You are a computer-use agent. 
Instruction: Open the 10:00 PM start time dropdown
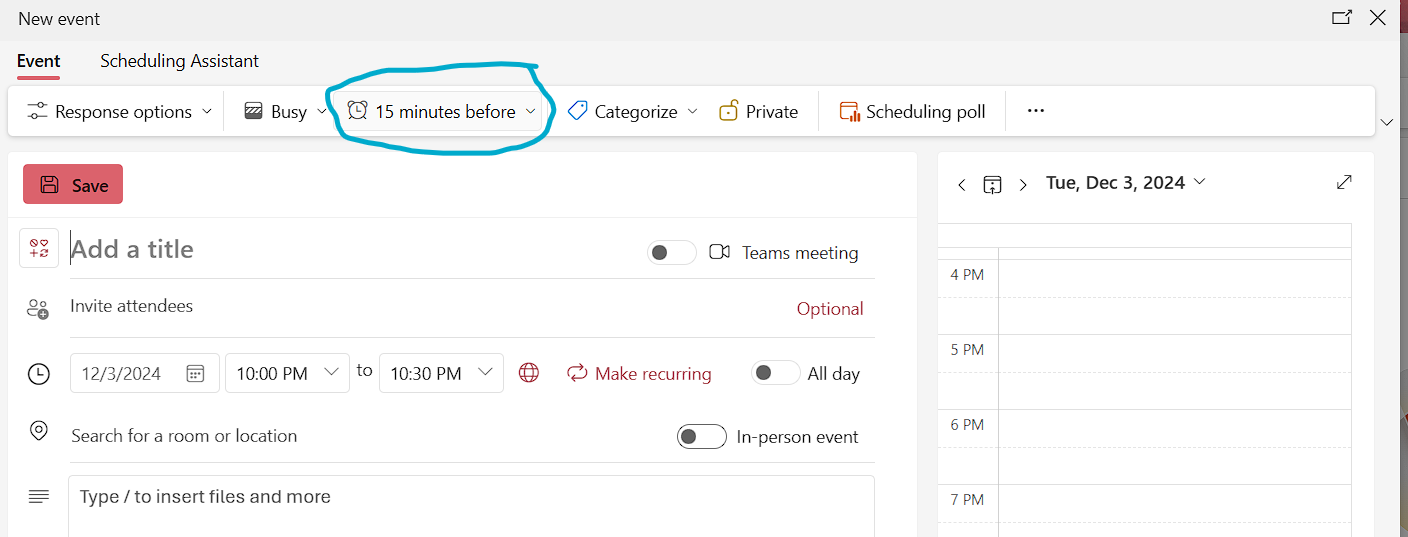(287, 373)
